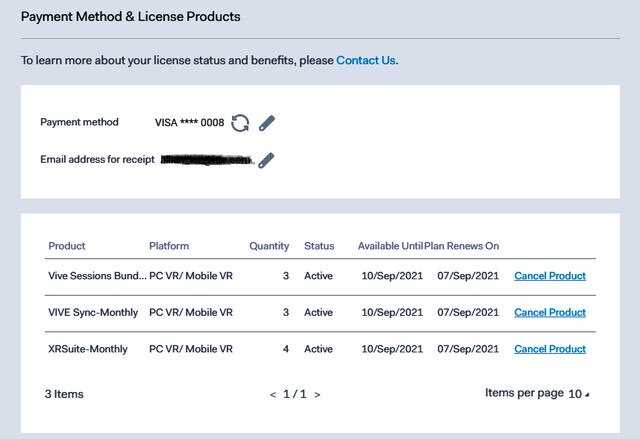
Task: Click the Available Until column header
Action: pos(390,246)
